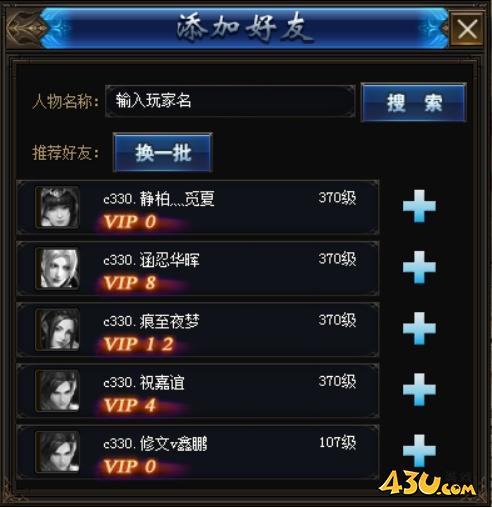Add friend c330.静柏灬觅夏 with plus icon

(419, 206)
